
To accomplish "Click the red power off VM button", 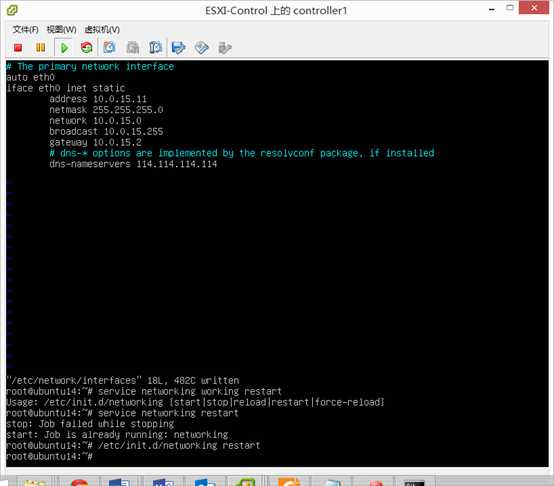I will (x=18, y=48).
